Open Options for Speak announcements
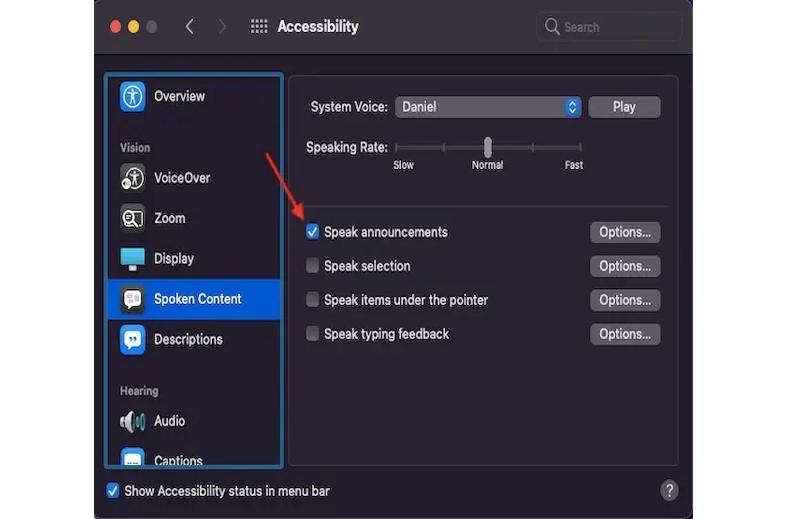The height and width of the screenshot is (519, 800). pos(625,232)
